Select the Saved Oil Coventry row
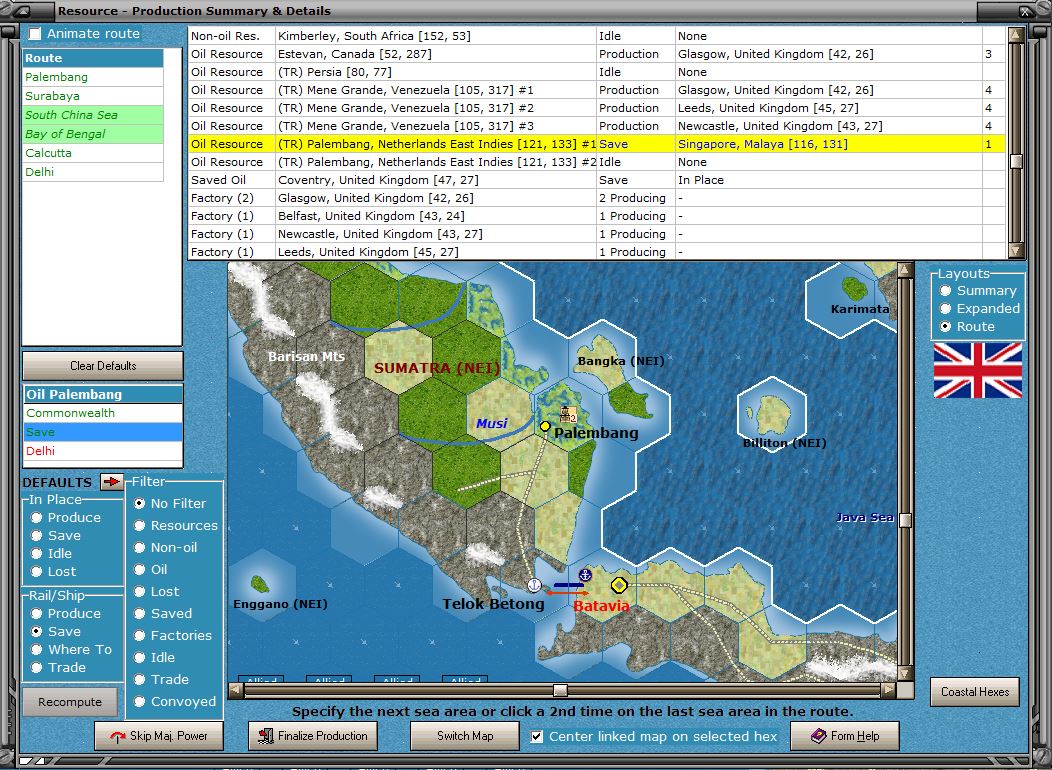 point(596,180)
